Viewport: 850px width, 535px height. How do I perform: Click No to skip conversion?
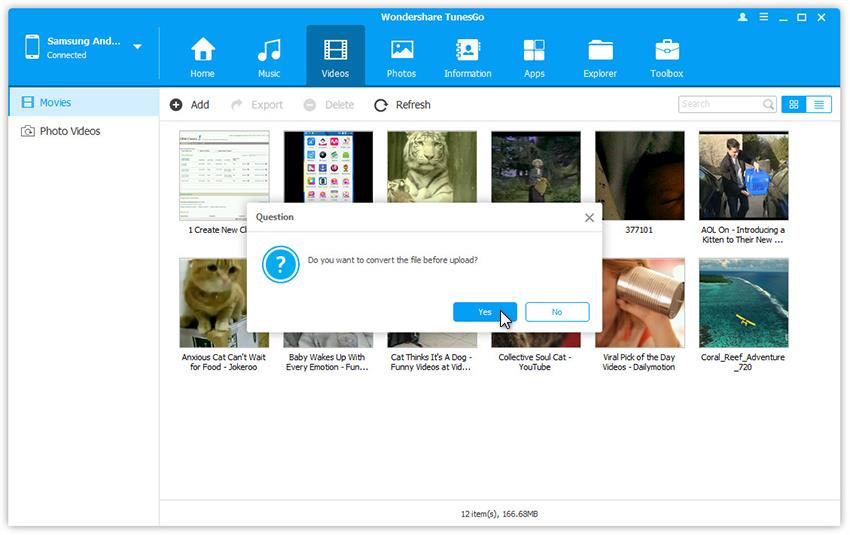[x=557, y=312]
